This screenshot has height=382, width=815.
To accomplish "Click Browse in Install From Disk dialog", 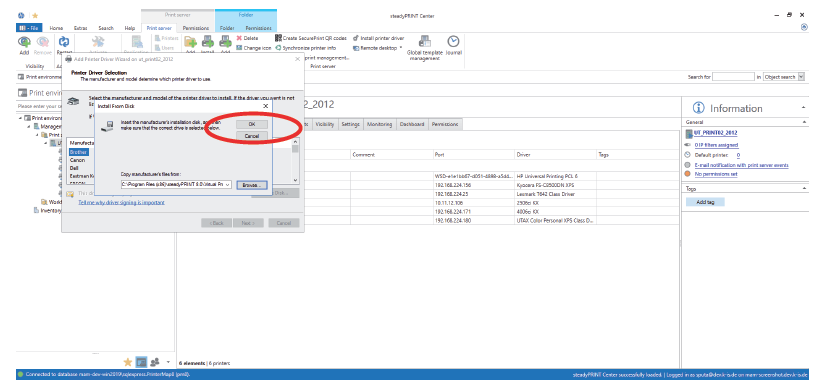I will (x=252, y=185).
